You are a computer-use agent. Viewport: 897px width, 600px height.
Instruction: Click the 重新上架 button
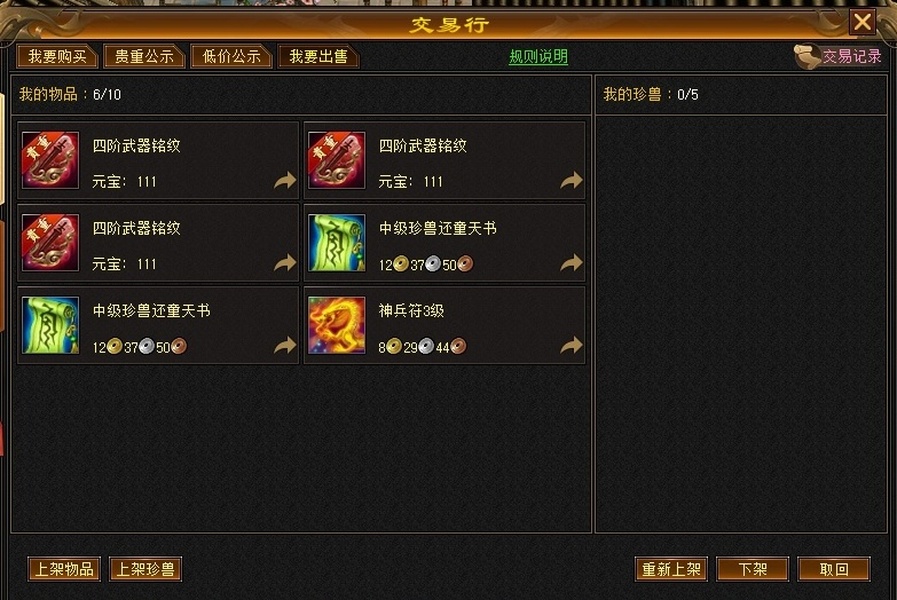pyautogui.click(x=671, y=569)
